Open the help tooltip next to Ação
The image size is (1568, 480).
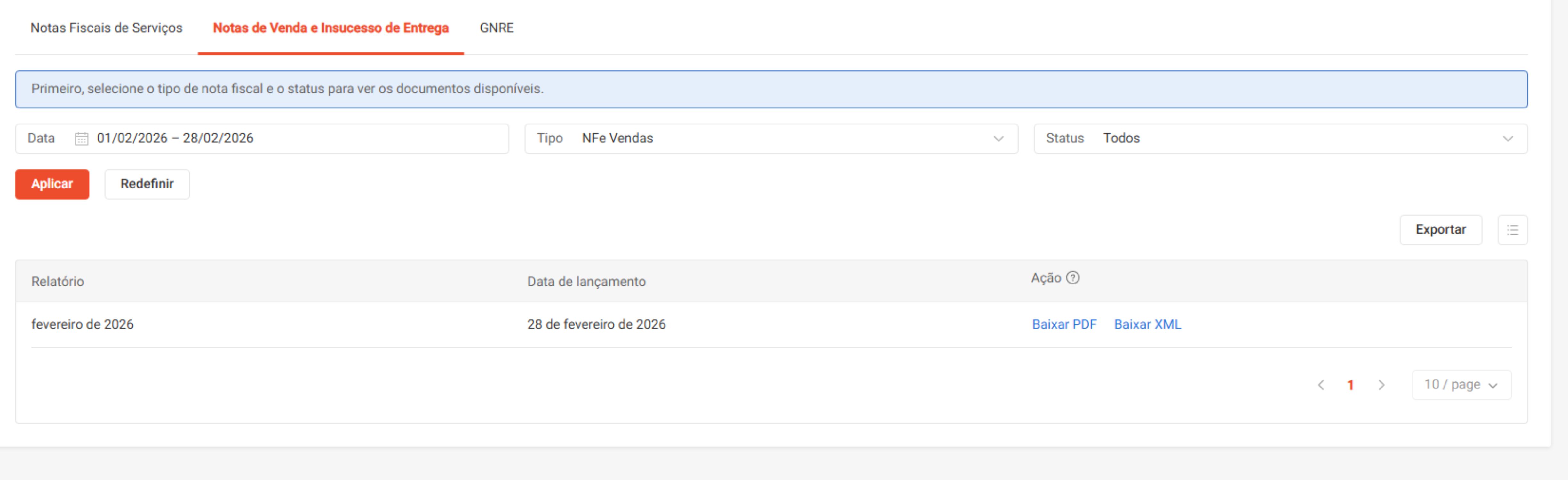pyautogui.click(x=1073, y=278)
